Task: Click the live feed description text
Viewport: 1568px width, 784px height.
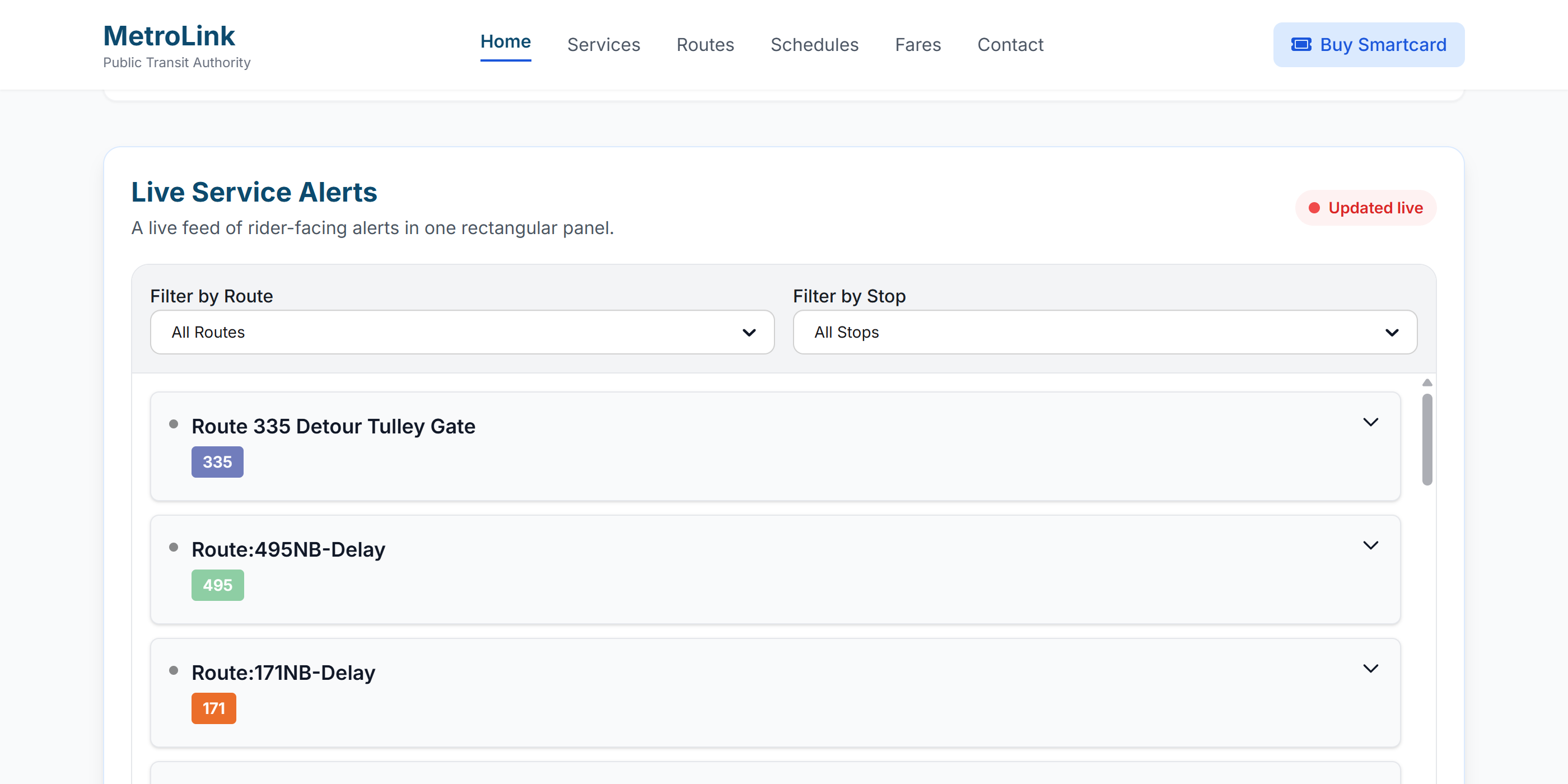Action: coord(372,228)
